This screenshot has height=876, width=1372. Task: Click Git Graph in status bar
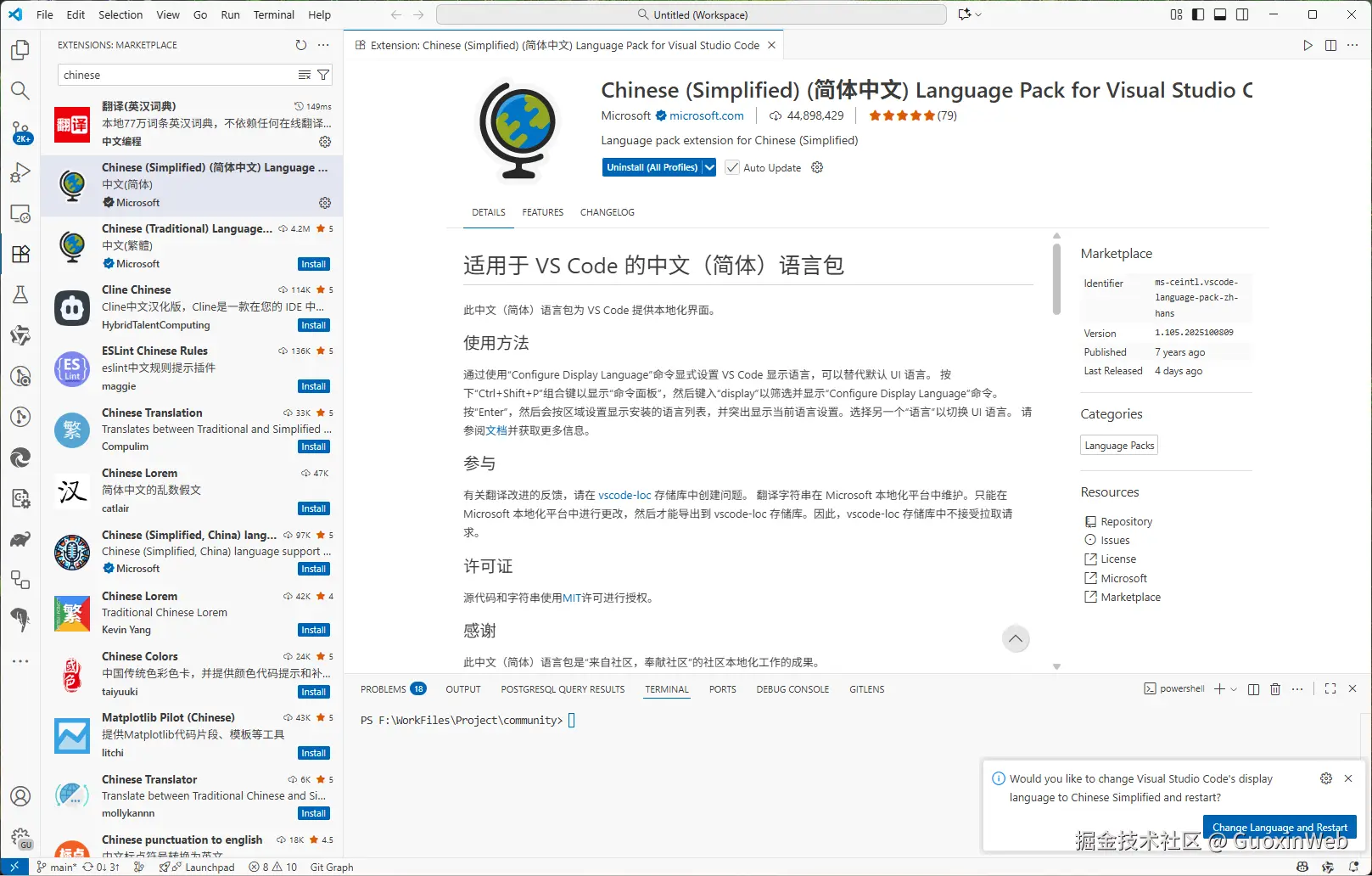pyautogui.click(x=332, y=867)
